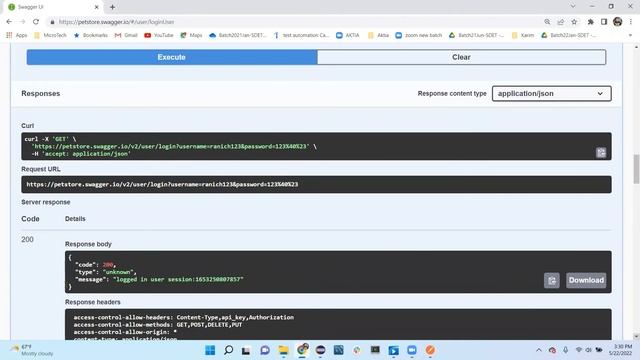The height and width of the screenshot is (360, 640).
Task: Reload the Swagger page
Action: (x=36, y=22)
